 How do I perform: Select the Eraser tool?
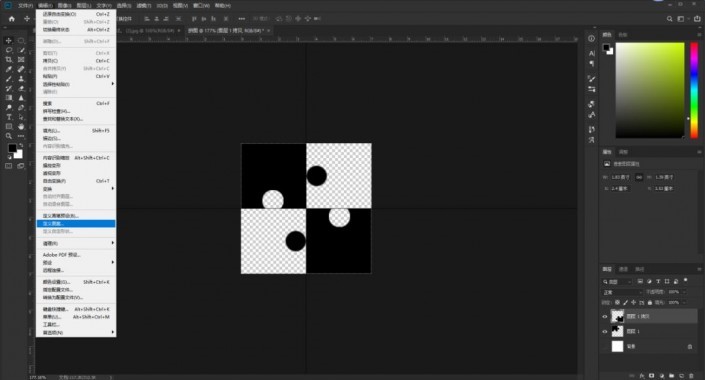point(21,88)
